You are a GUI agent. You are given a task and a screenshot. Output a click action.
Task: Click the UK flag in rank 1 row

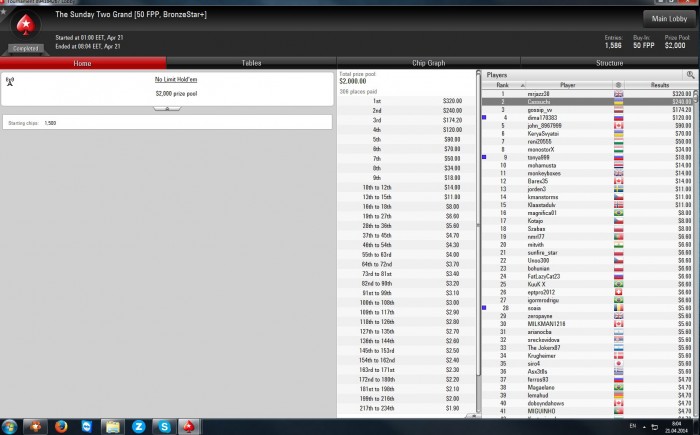(618, 94)
